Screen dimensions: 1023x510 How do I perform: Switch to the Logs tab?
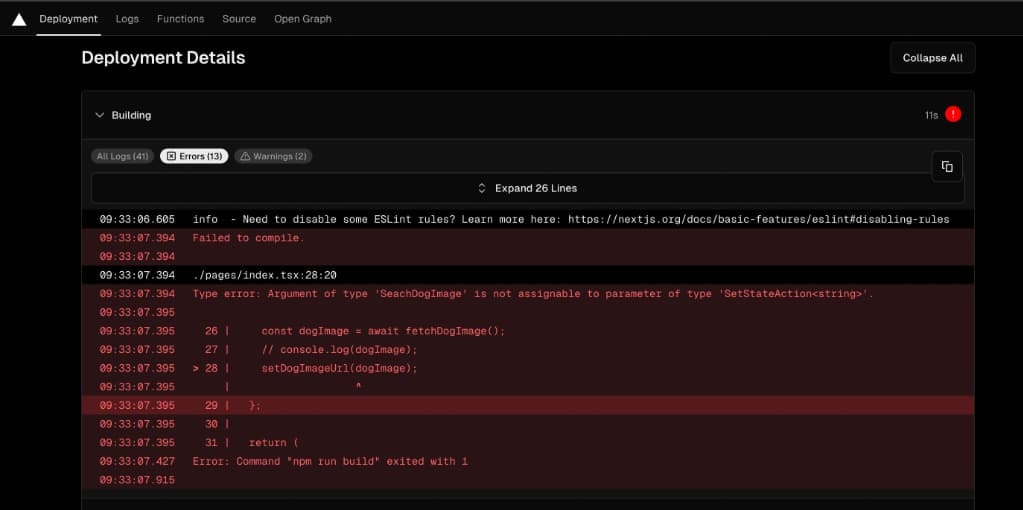pos(127,19)
